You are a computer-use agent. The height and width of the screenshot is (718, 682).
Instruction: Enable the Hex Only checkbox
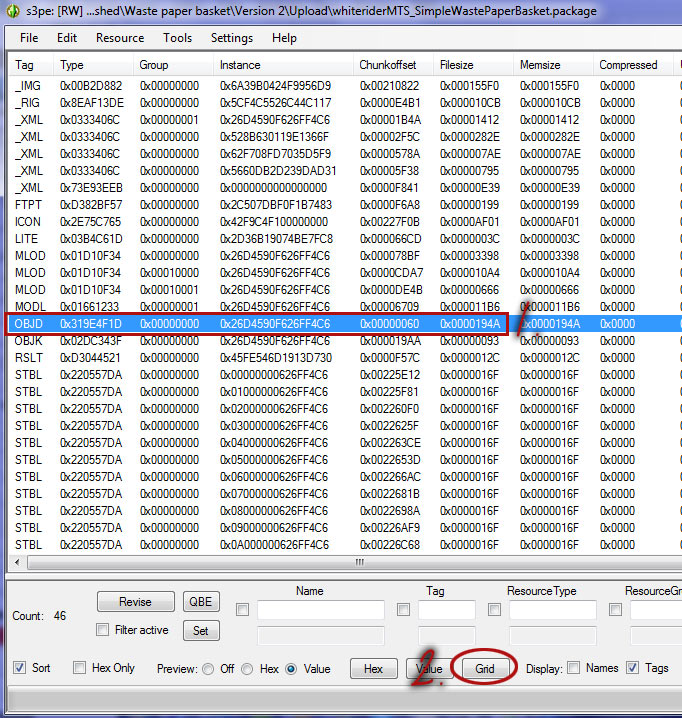[80, 668]
